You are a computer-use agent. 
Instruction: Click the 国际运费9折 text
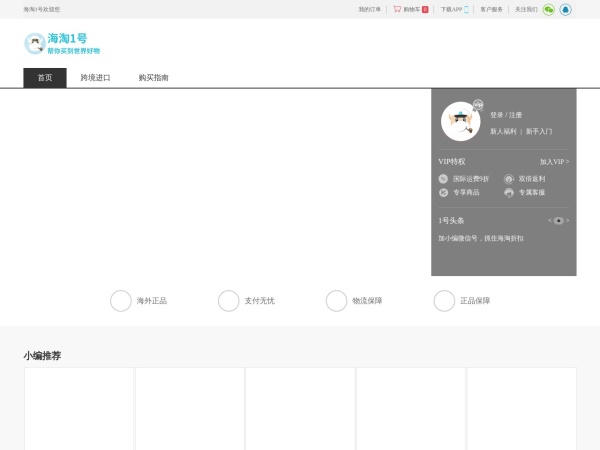(471, 179)
